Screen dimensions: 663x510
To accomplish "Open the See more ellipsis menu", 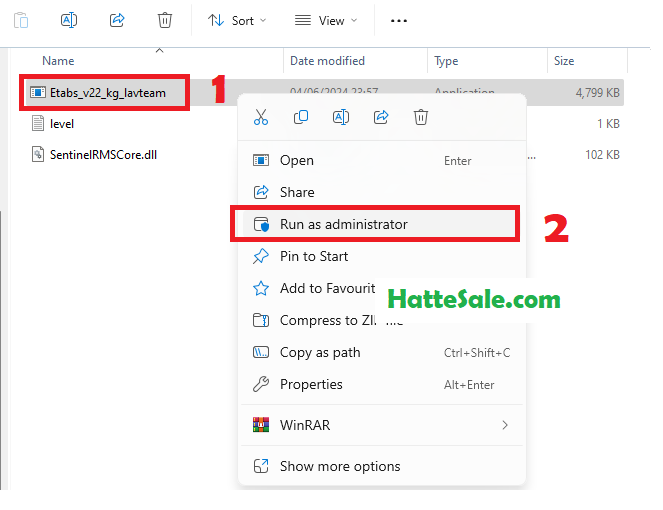I will point(399,20).
